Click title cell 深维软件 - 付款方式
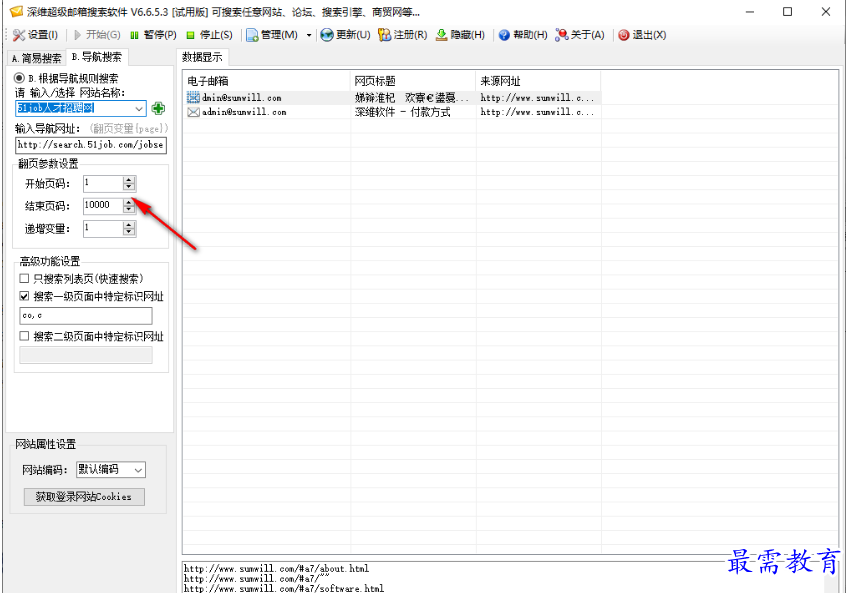 402,112
